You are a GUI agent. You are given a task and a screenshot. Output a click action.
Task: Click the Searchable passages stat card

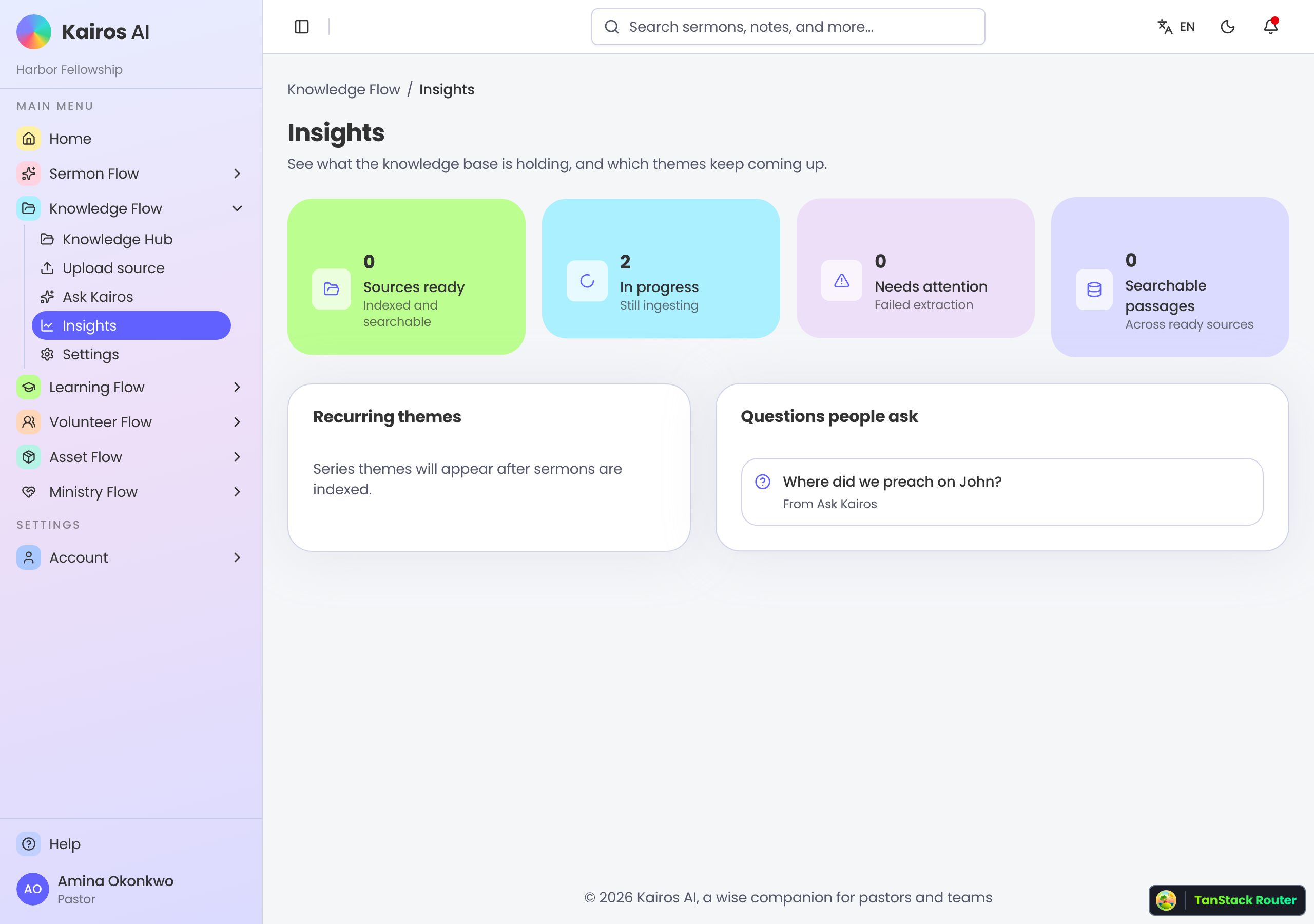(x=1170, y=277)
